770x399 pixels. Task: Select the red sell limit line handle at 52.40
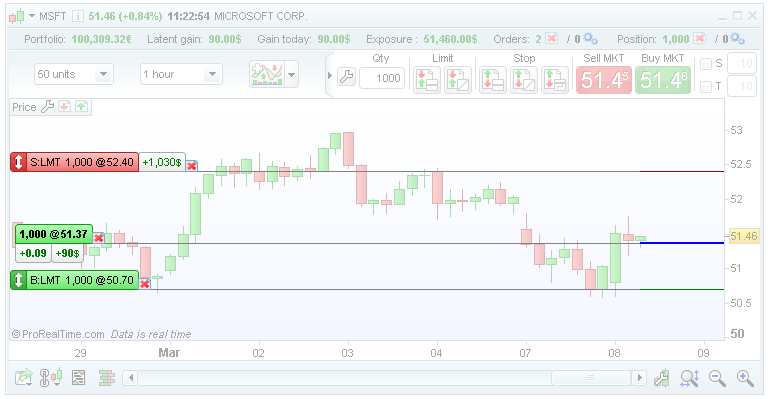coord(682,171)
